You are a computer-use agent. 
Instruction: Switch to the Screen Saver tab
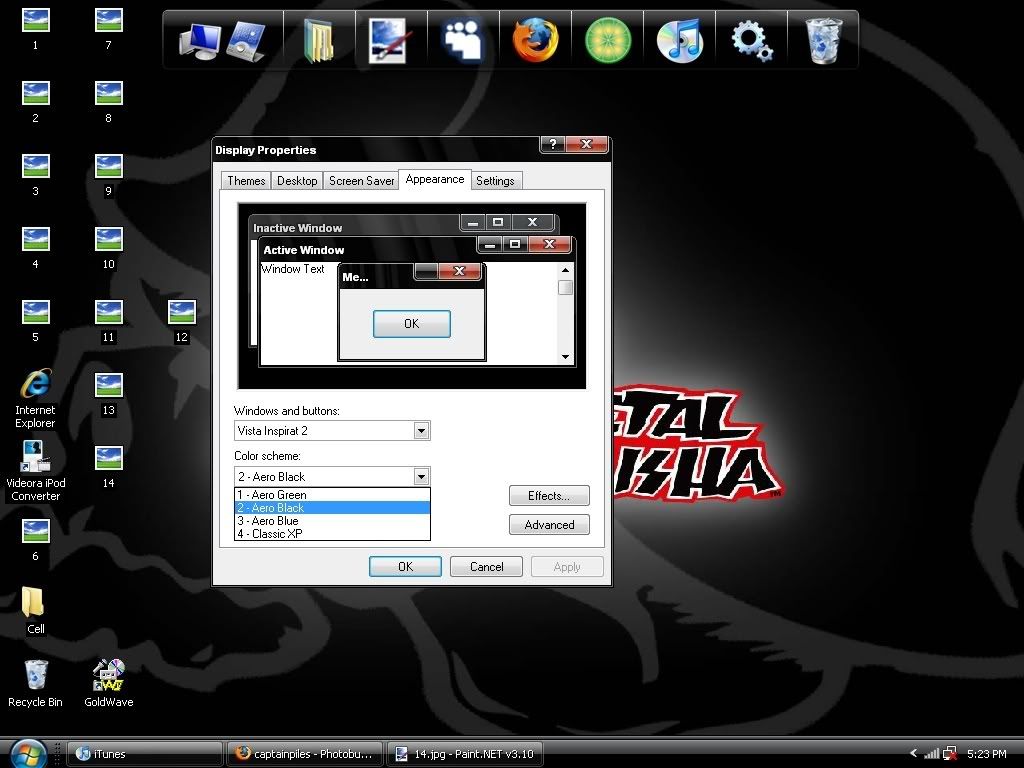pyautogui.click(x=361, y=181)
